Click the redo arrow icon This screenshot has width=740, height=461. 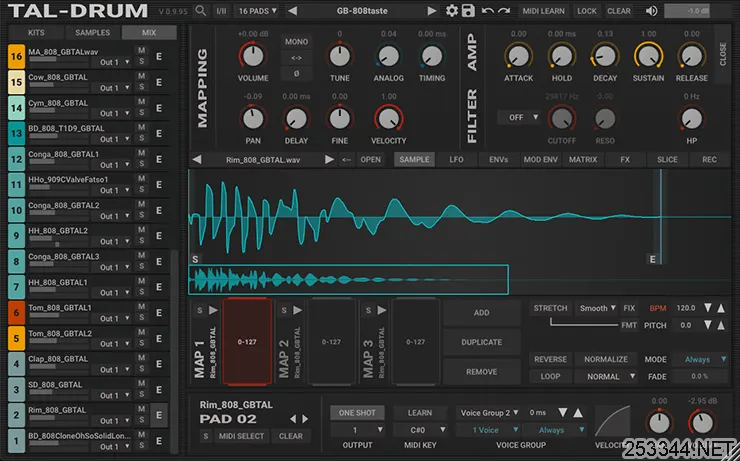[504, 10]
